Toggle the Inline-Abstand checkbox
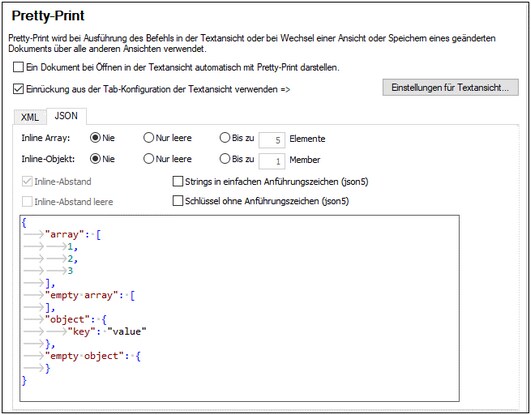531x415 pixels. 27,181
